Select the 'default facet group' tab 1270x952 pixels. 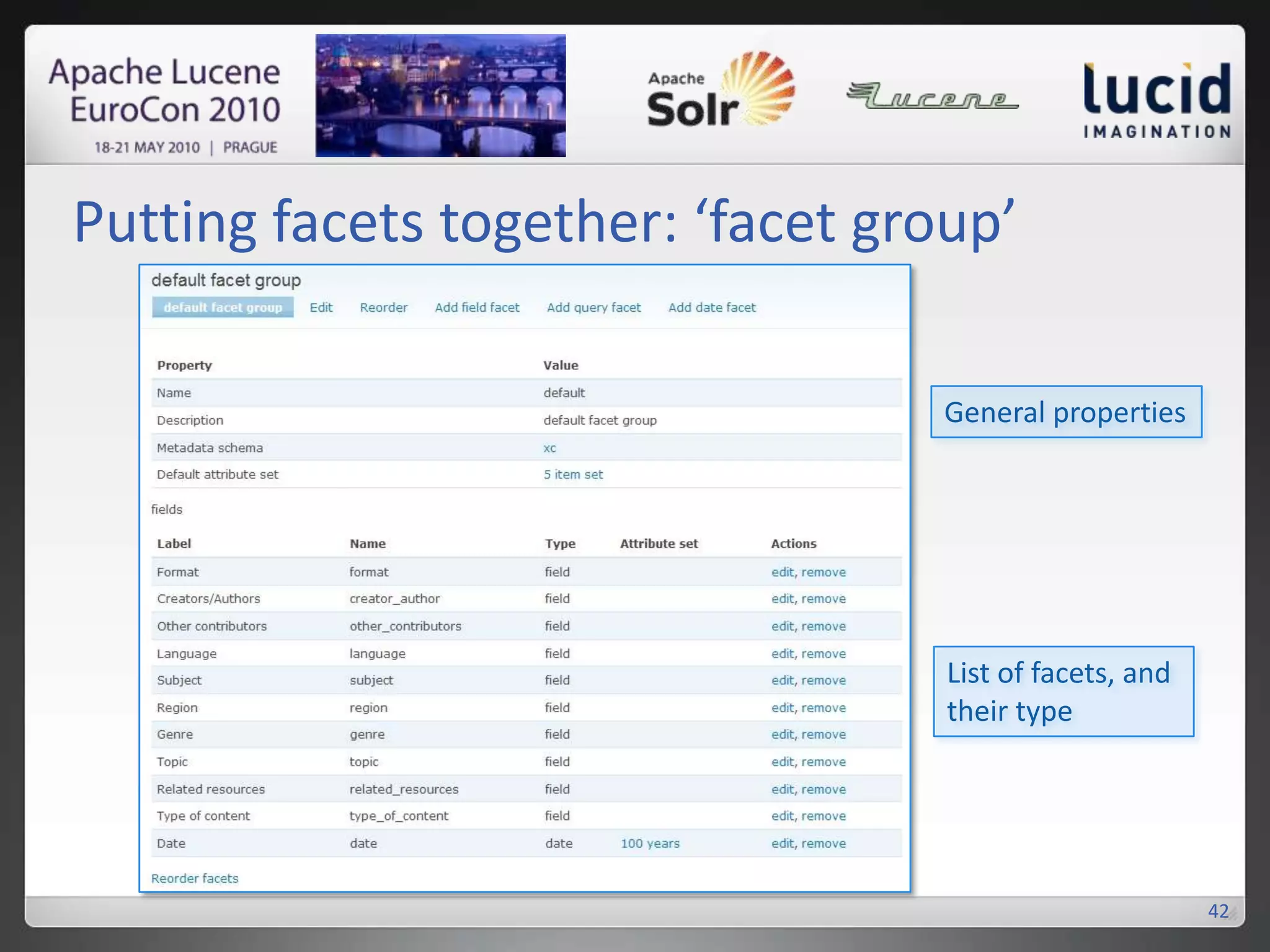pos(223,307)
